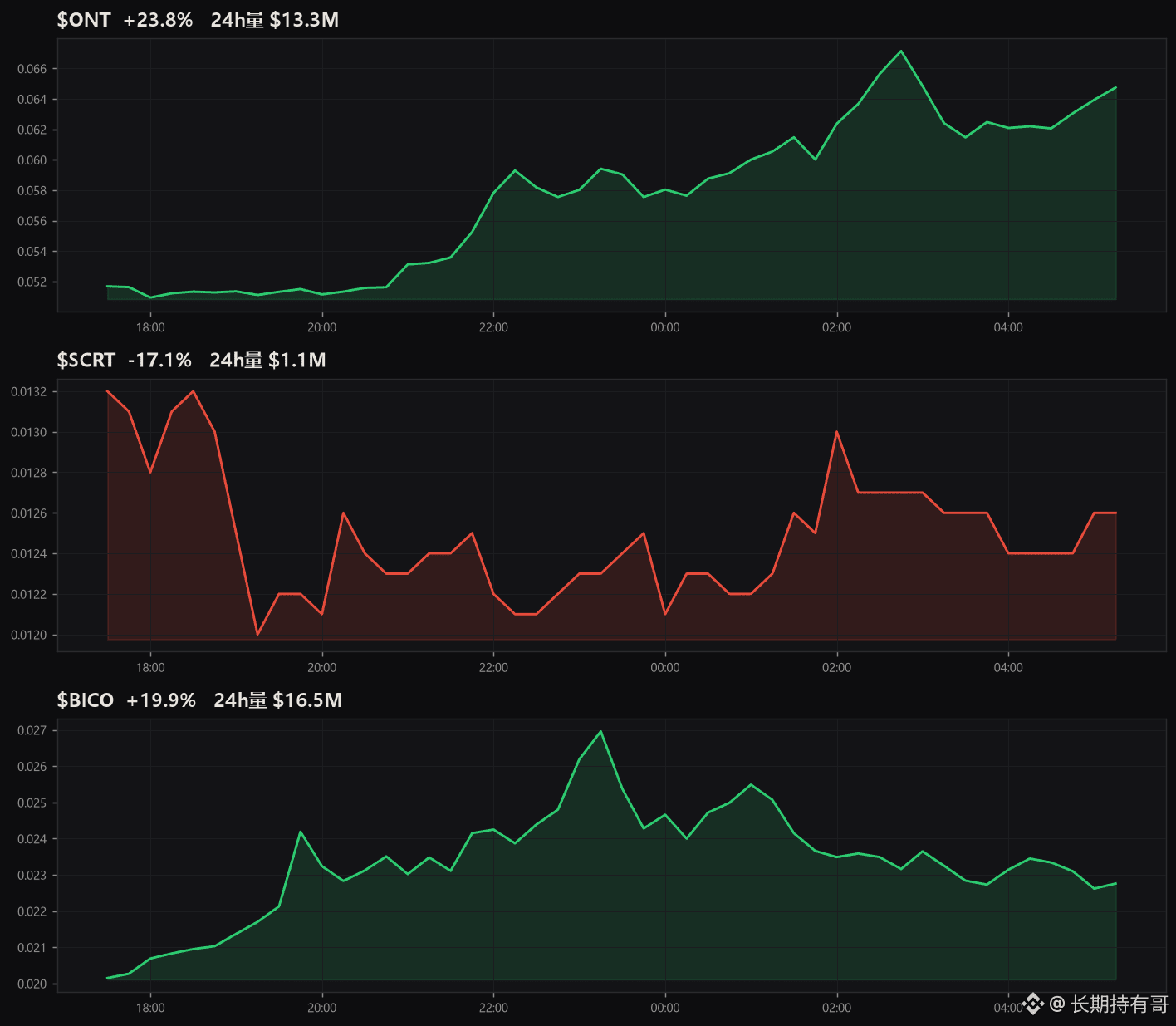This screenshot has width=1176, height=1026.
Task: Click the 0.022 price axis label
Action: 32,912
